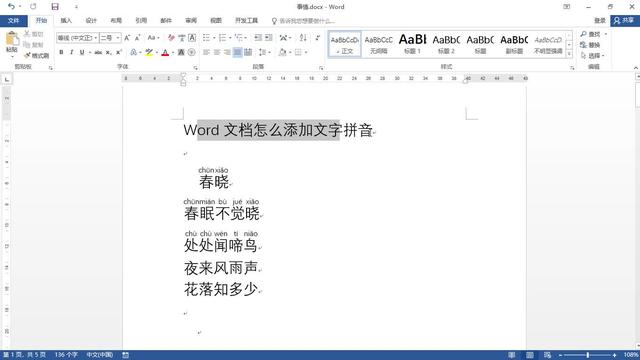Expand the bullets list dropdown arrow
Viewport: 640px width, 360px height.
pos(214,38)
